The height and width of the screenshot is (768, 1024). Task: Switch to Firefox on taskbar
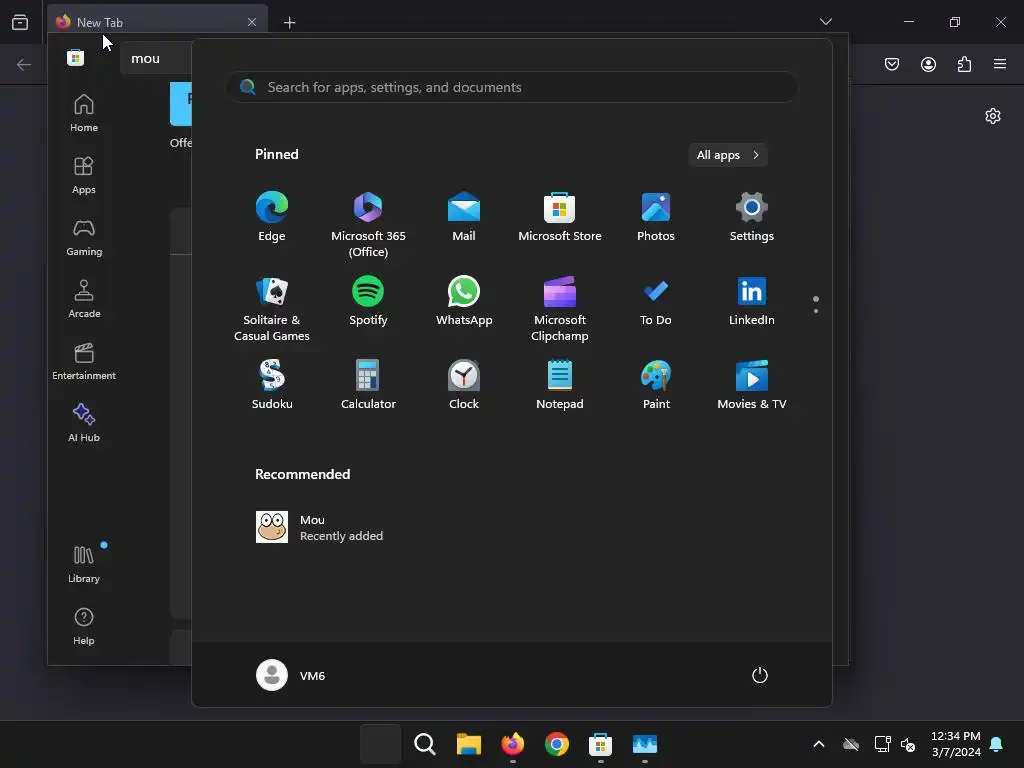click(513, 744)
